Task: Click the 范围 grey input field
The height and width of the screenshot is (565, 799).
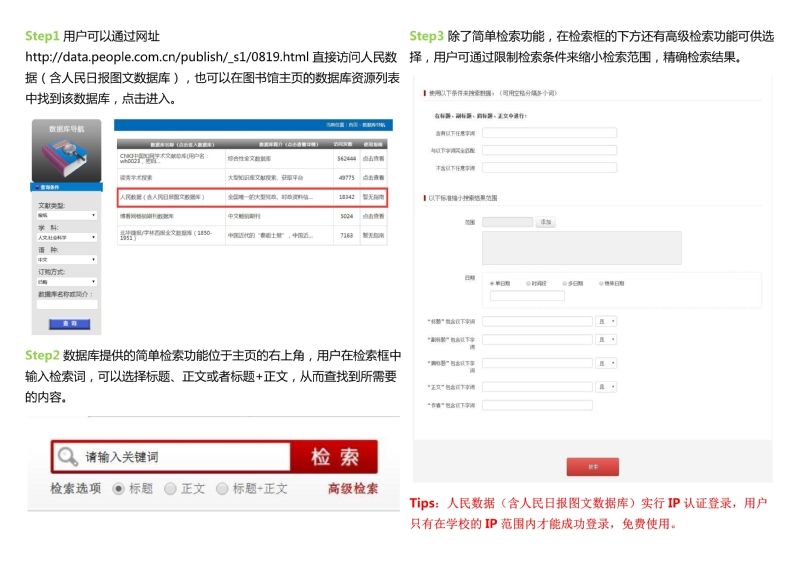Action: click(508, 222)
